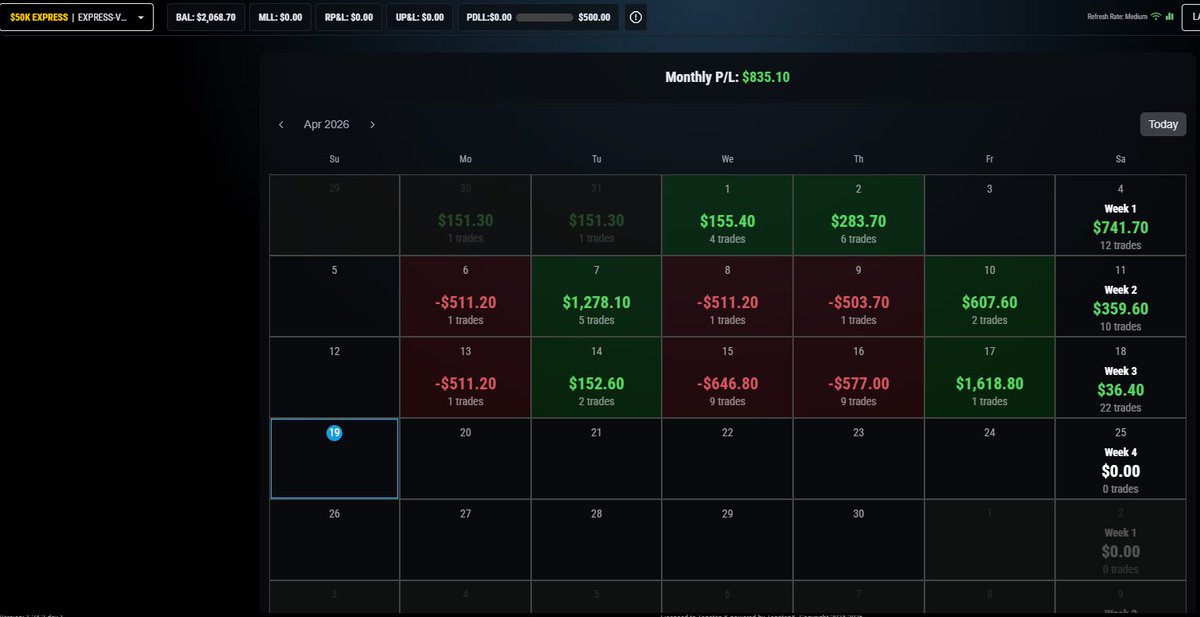Select empty April 29 cell
The width and height of the screenshot is (1200, 617).
click(727, 539)
